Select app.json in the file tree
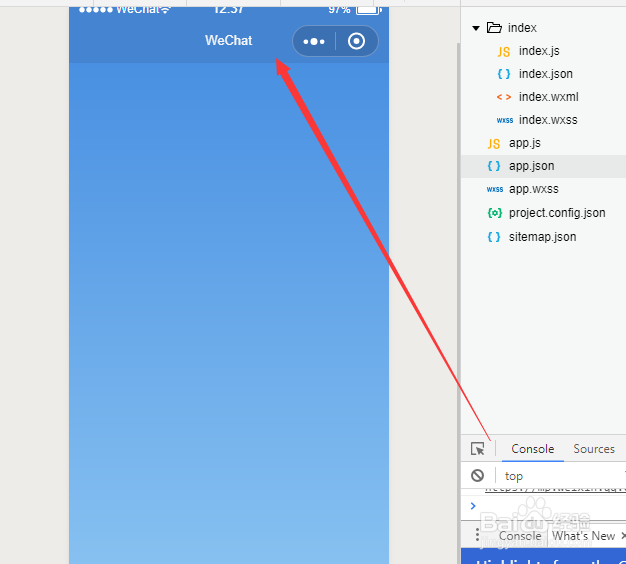 coord(543,166)
